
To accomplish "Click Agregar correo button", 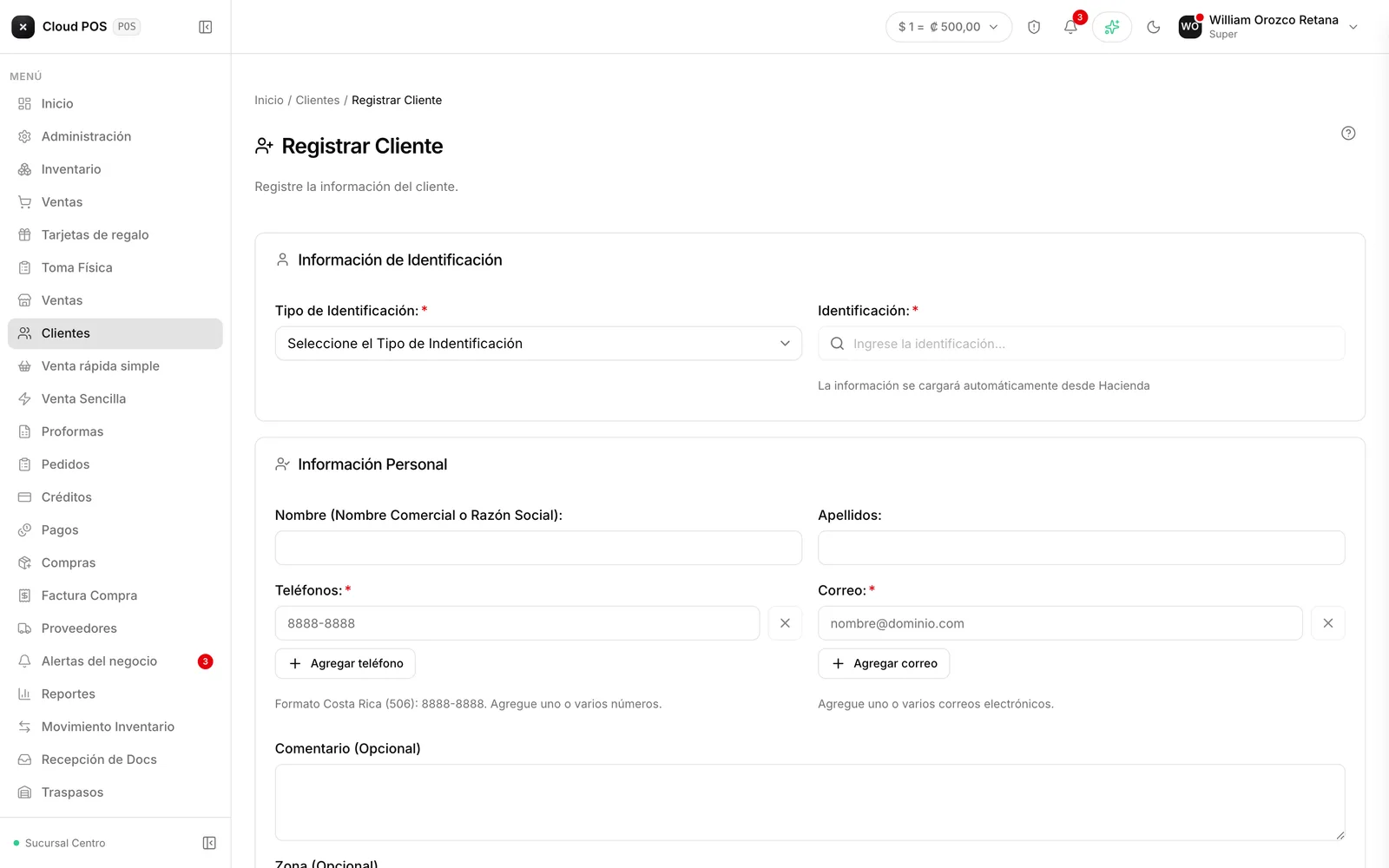I will click(x=884, y=663).
